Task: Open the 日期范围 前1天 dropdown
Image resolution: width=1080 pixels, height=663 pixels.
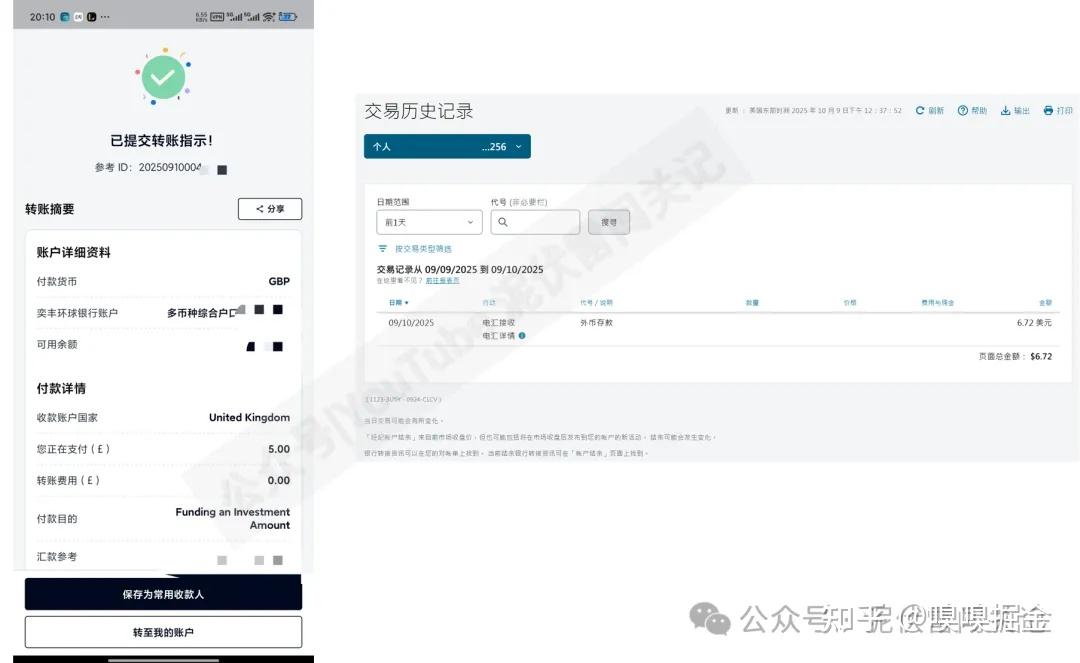Action: coord(429,222)
